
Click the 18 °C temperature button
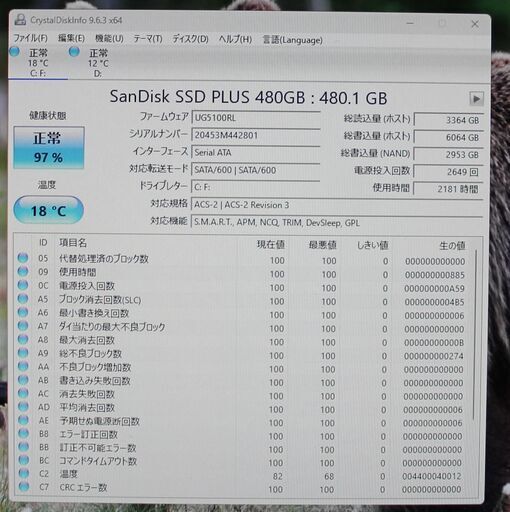pyautogui.click(x=49, y=210)
